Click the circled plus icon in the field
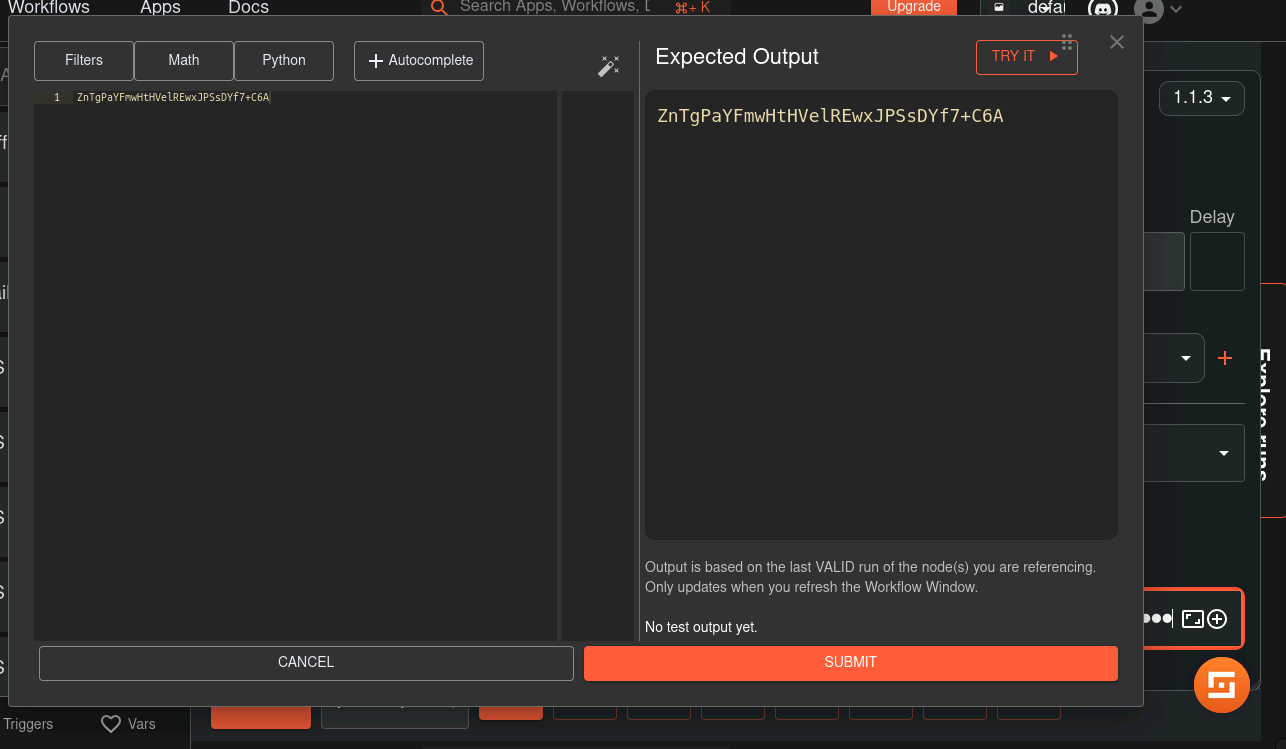This screenshot has width=1286, height=749. pyautogui.click(x=1217, y=619)
